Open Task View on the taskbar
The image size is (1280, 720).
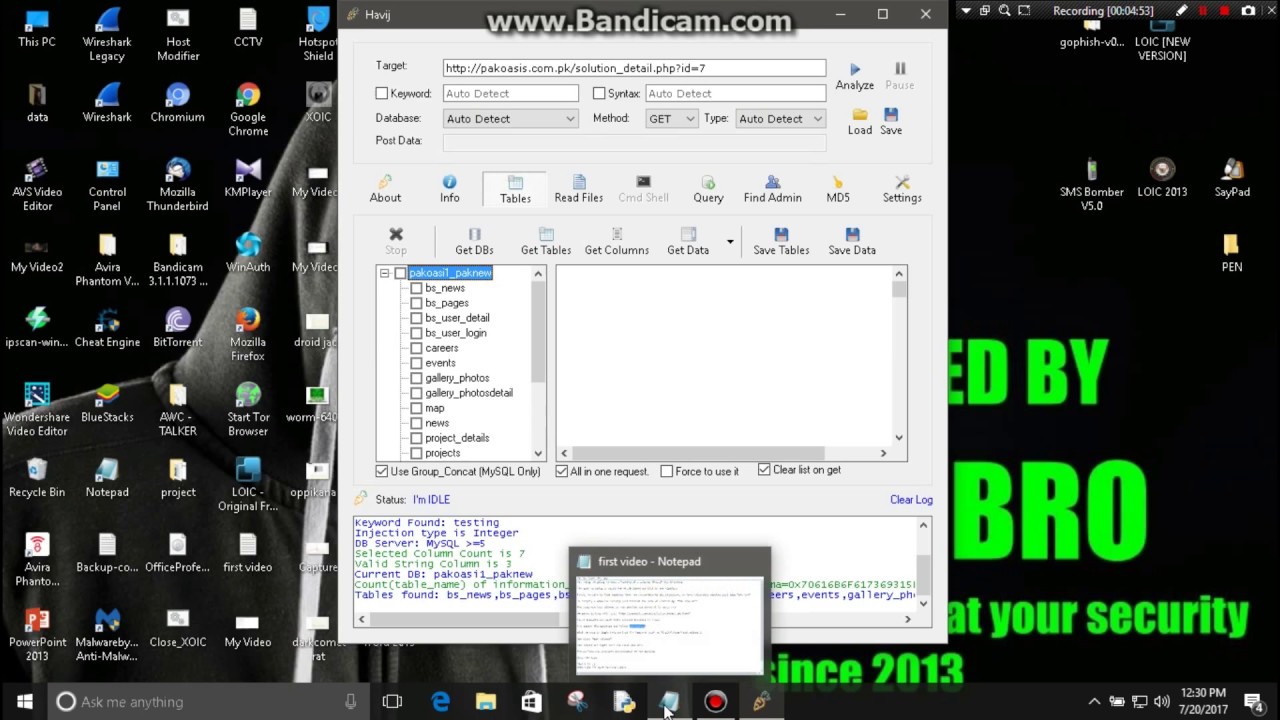[392, 702]
